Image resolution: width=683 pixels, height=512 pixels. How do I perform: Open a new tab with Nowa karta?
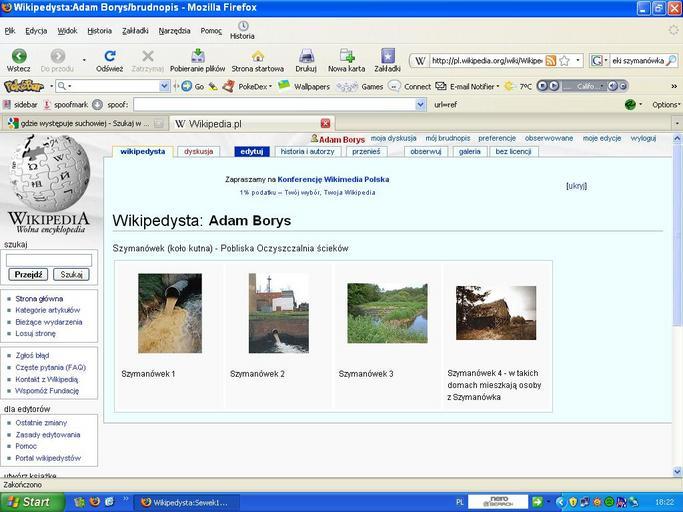[346, 56]
